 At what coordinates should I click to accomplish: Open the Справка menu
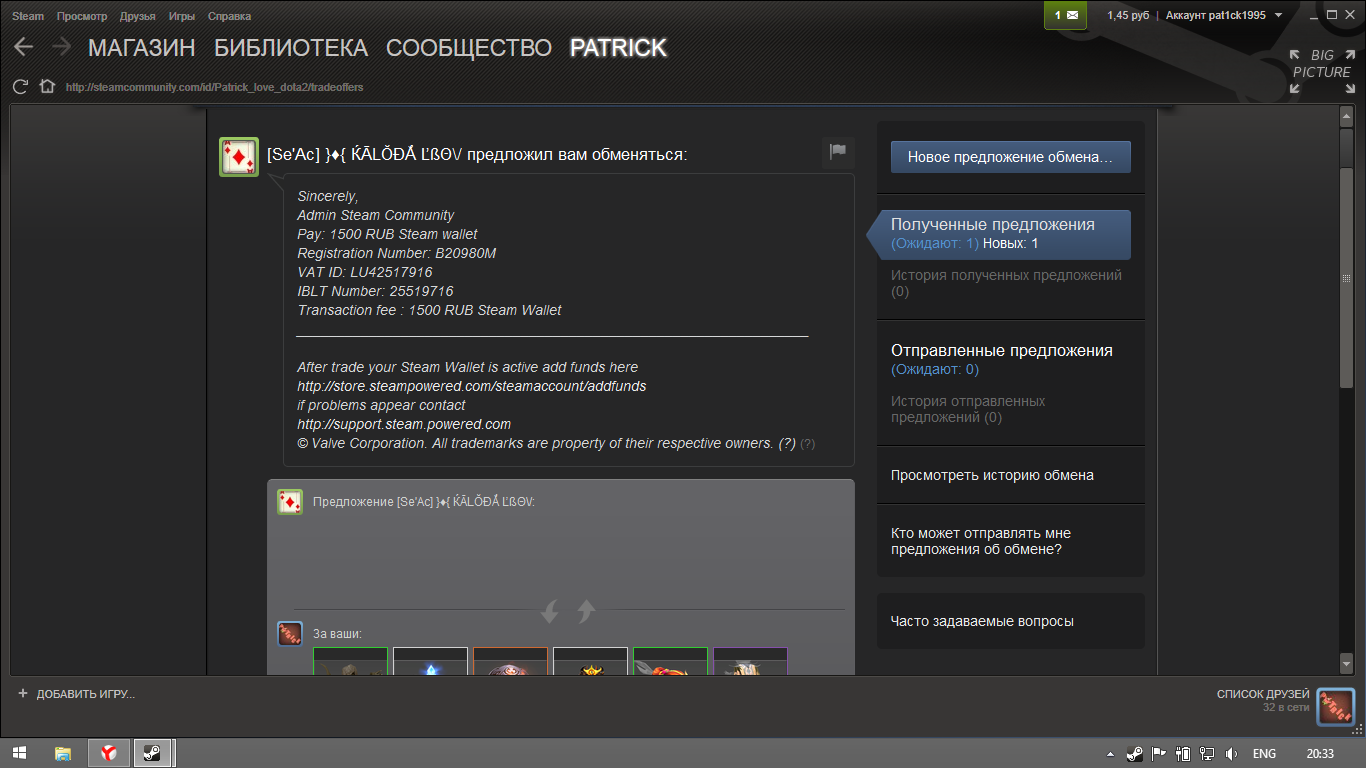point(230,16)
